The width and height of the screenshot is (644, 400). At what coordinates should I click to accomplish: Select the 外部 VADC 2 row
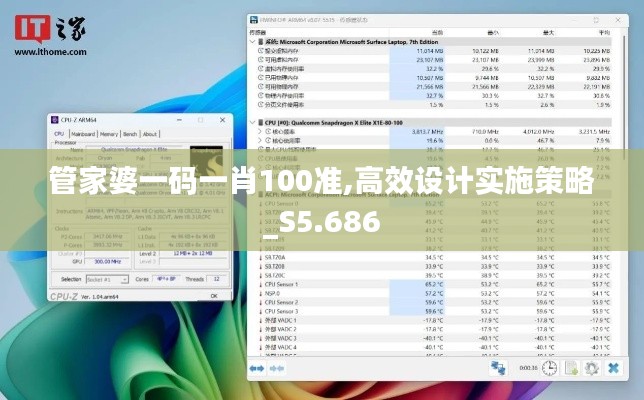(435, 329)
